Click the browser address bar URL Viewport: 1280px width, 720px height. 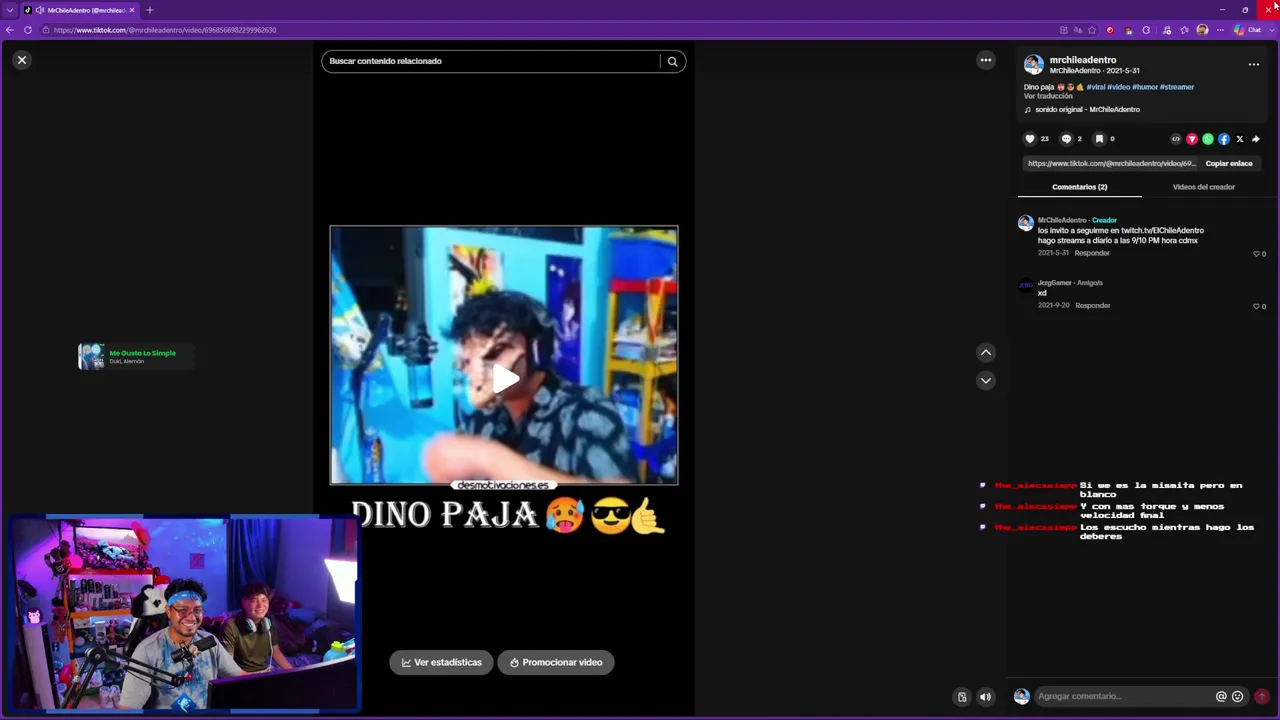(165, 30)
